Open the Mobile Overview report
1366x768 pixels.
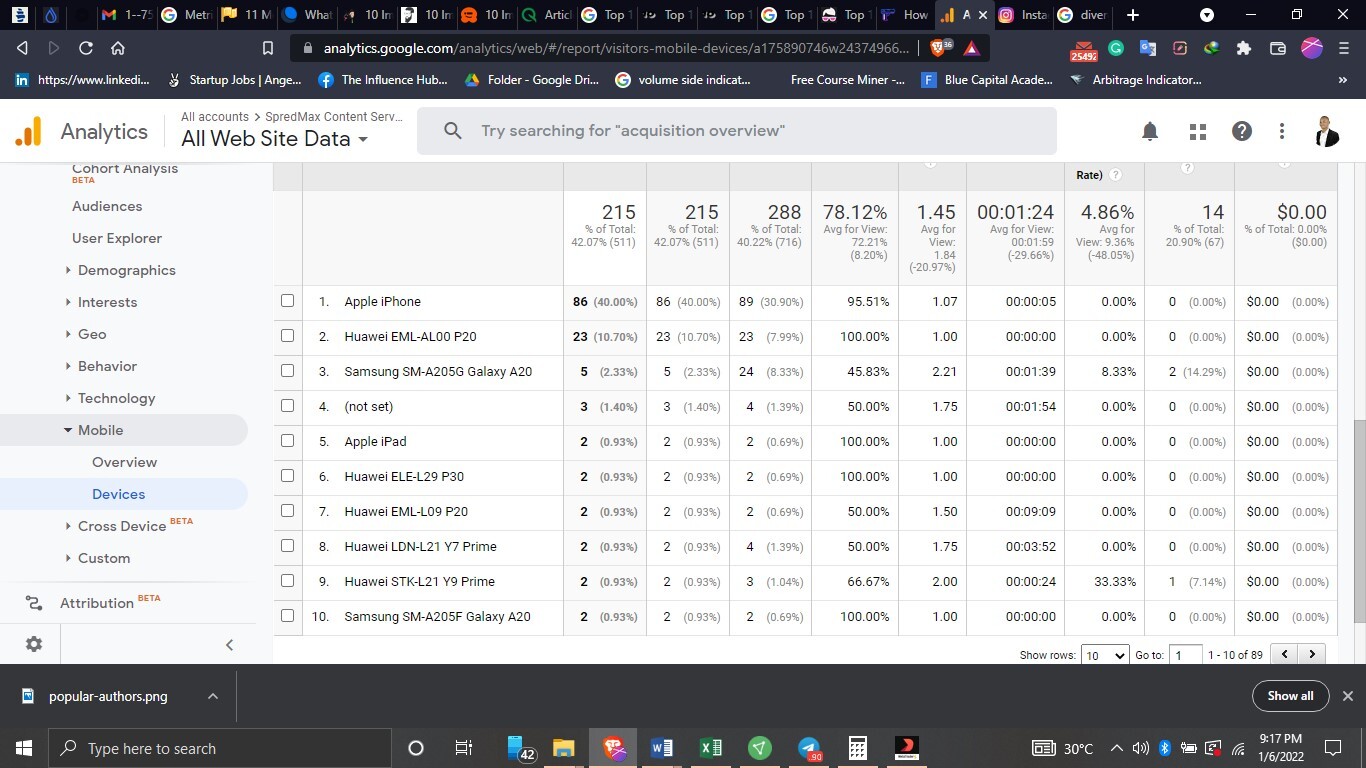click(124, 462)
